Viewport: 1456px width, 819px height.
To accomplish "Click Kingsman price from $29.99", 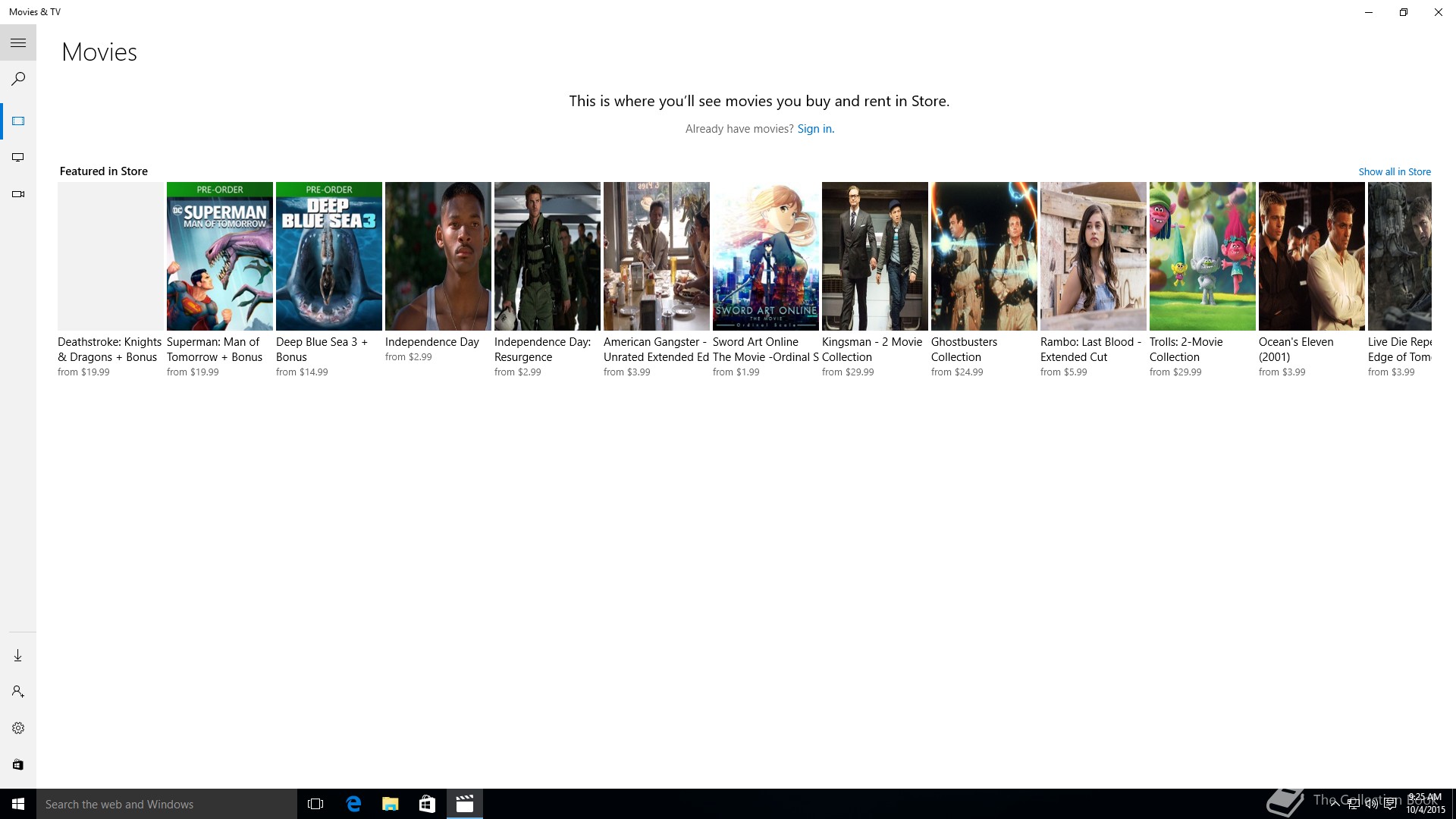I will pos(848,372).
